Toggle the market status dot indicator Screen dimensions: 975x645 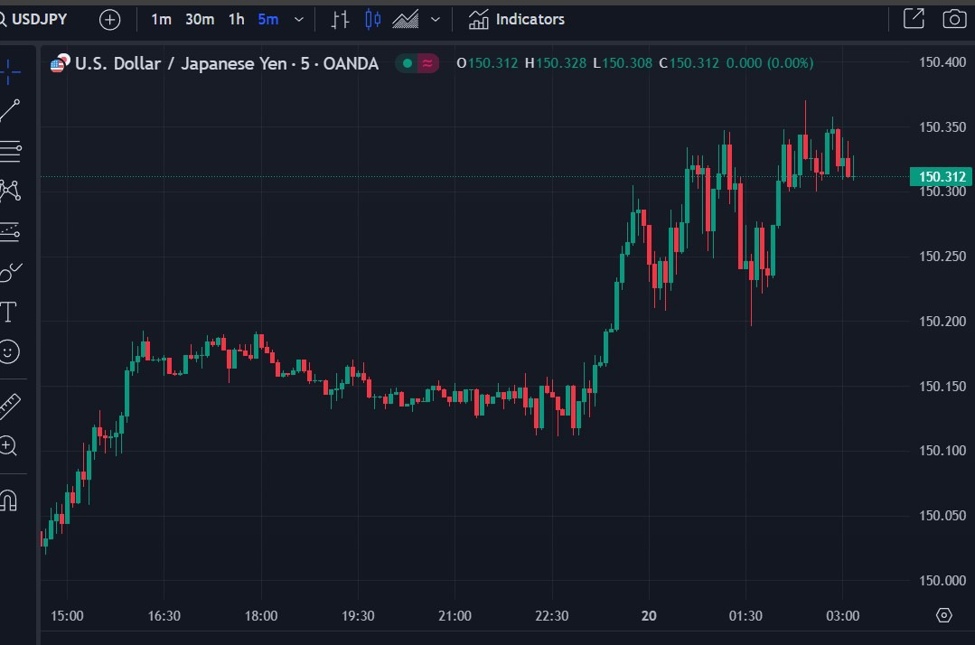[x=407, y=62]
